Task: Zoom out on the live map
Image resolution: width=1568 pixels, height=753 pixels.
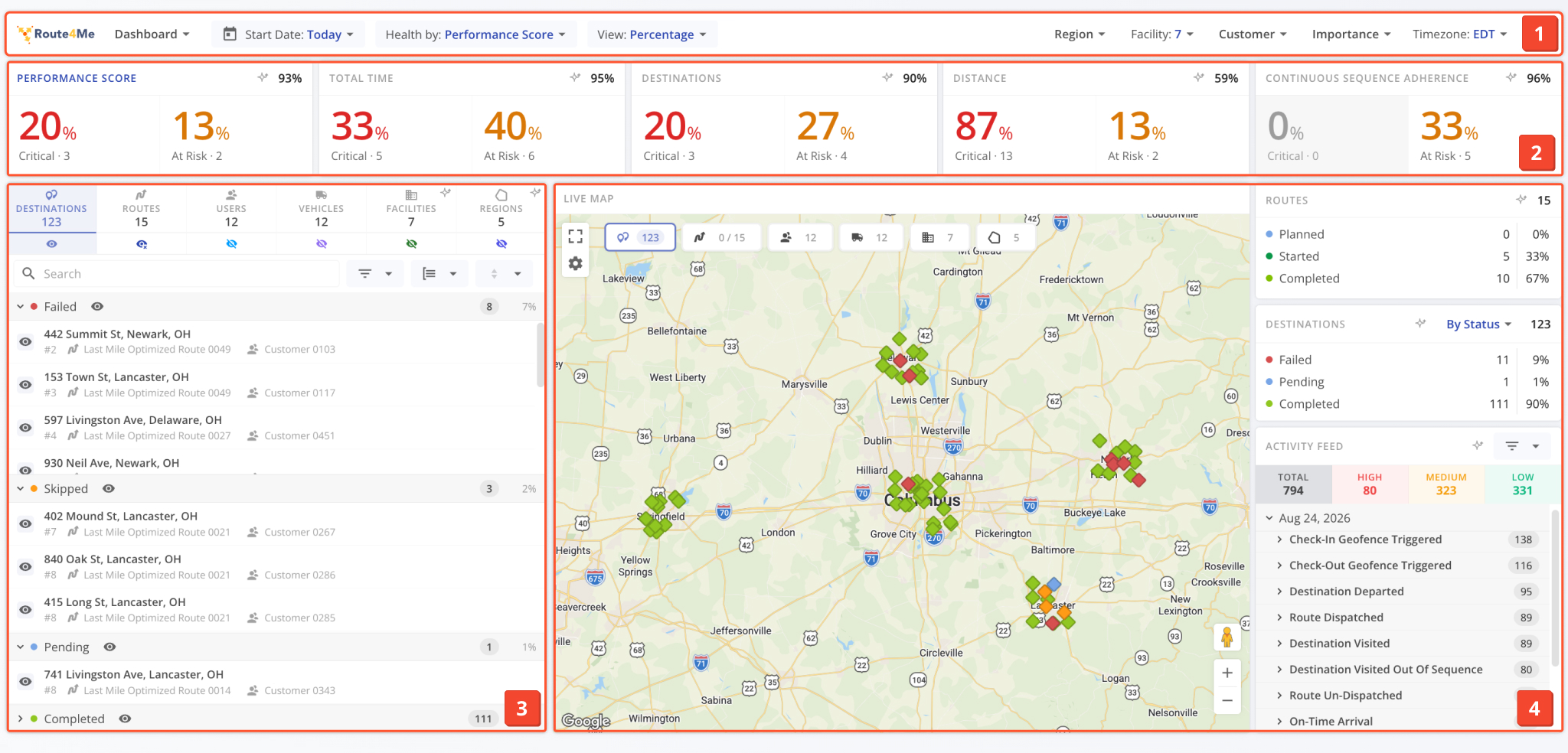Action: tap(1227, 700)
